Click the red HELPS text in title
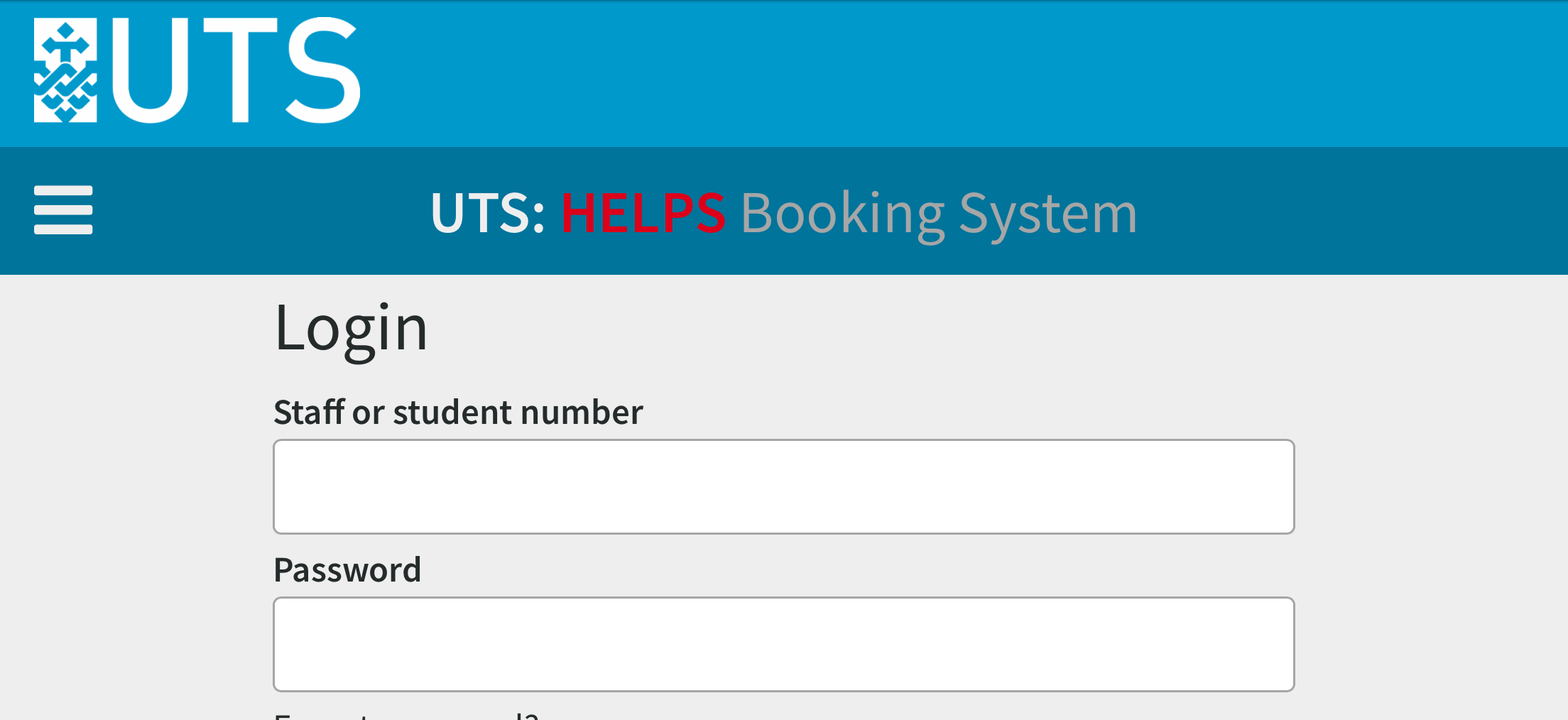This screenshot has height=720, width=1568. pyautogui.click(x=643, y=212)
